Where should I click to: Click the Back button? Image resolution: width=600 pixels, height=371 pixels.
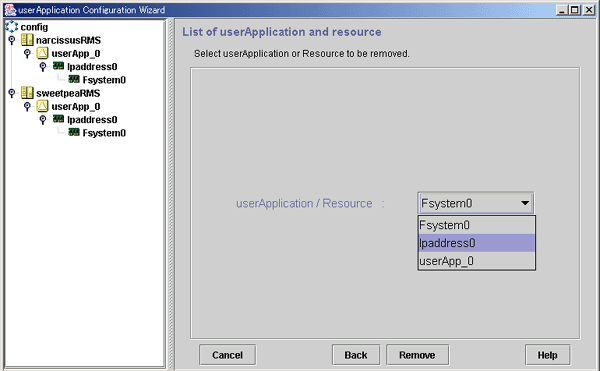(356, 355)
